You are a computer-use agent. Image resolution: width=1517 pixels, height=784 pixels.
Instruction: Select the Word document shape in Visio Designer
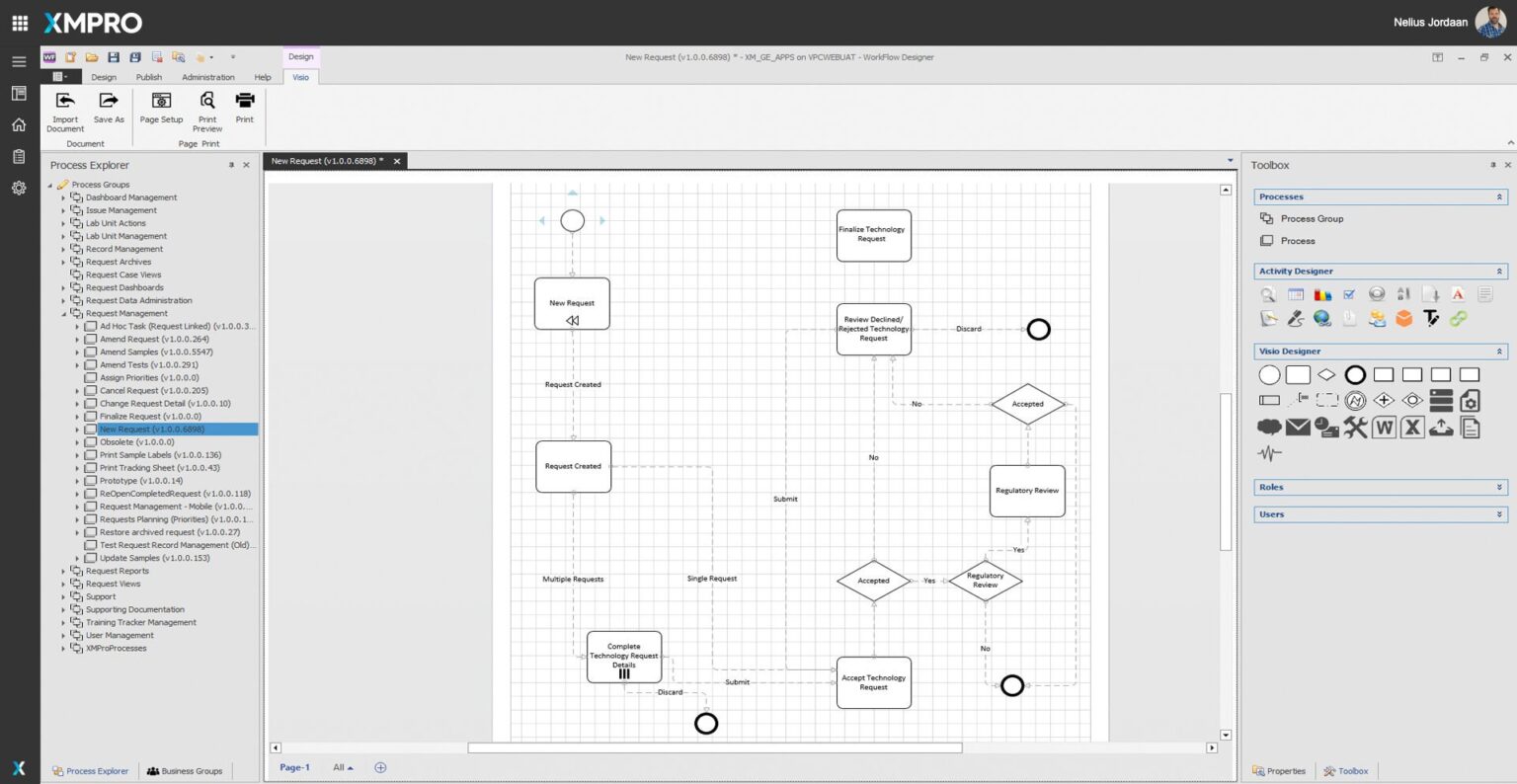coord(1384,428)
